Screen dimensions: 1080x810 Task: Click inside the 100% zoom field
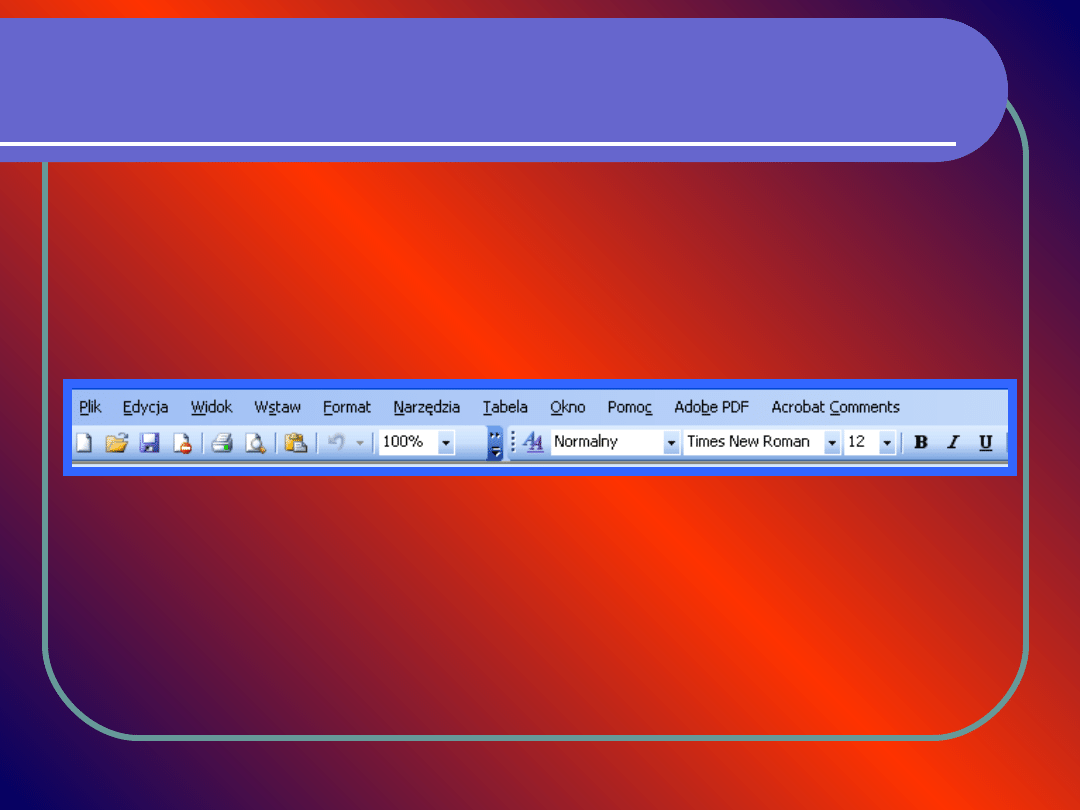(x=408, y=442)
